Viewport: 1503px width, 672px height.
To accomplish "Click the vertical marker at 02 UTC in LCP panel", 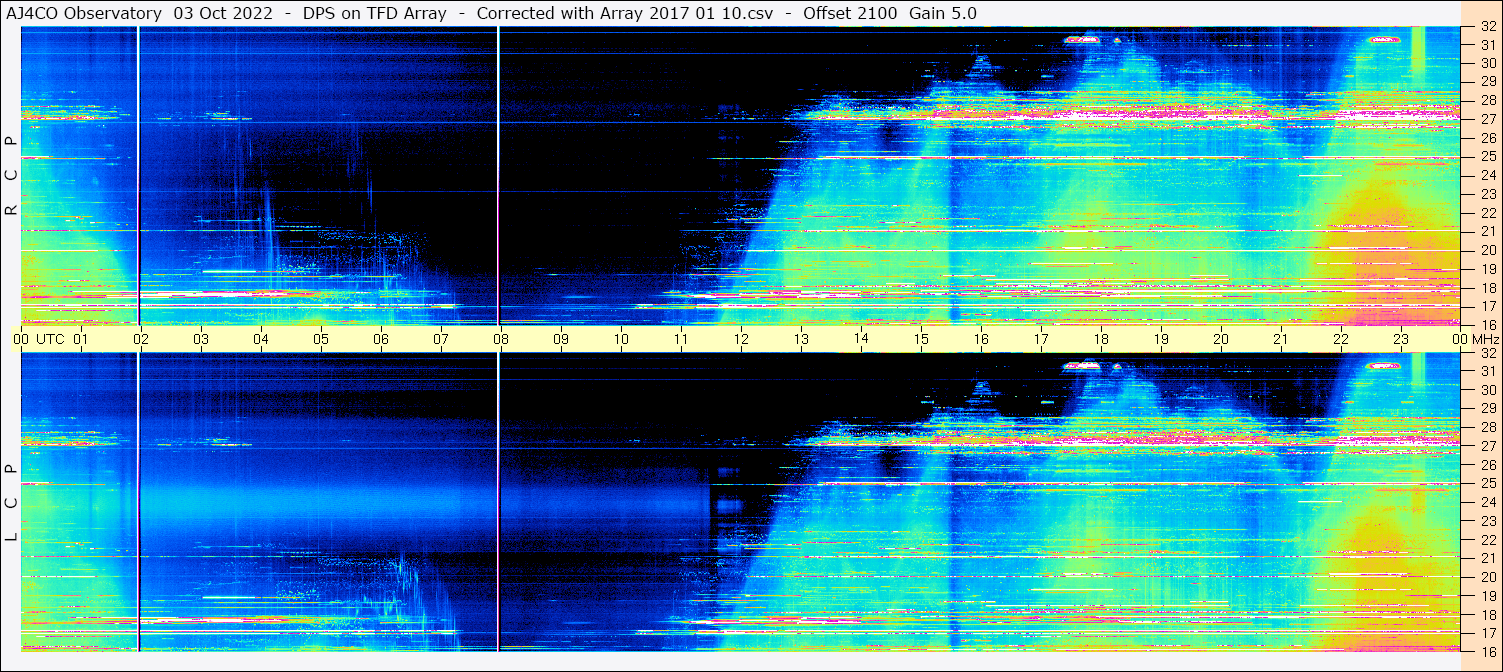I will 138,502.
